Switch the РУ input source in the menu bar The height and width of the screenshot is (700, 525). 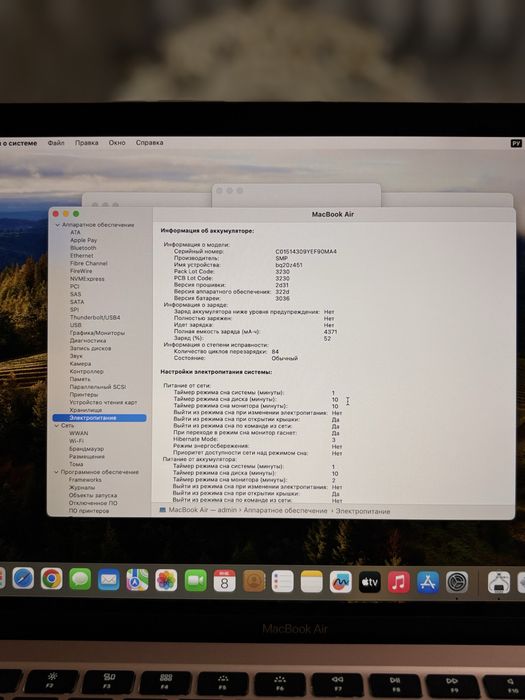click(x=517, y=144)
